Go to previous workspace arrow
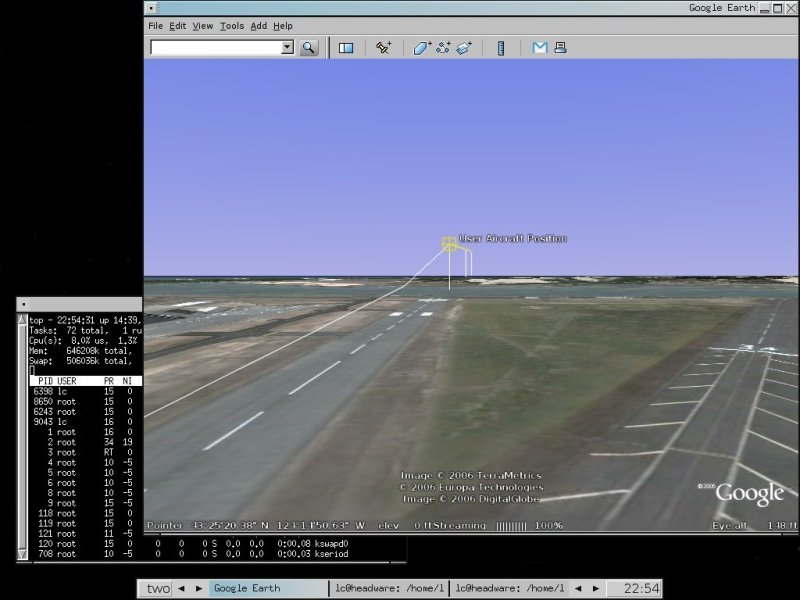The width and height of the screenshot is (800, 600). pyautogui.click(x=181, y=589)
